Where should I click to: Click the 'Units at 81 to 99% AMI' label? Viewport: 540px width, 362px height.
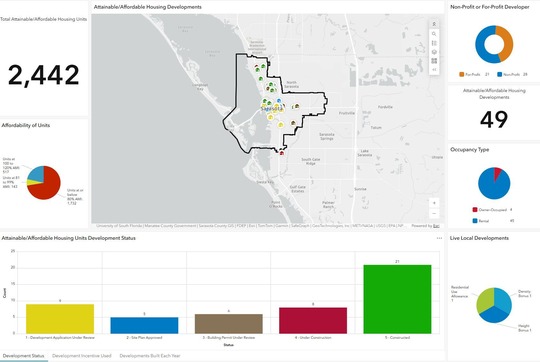coord(11,182)
